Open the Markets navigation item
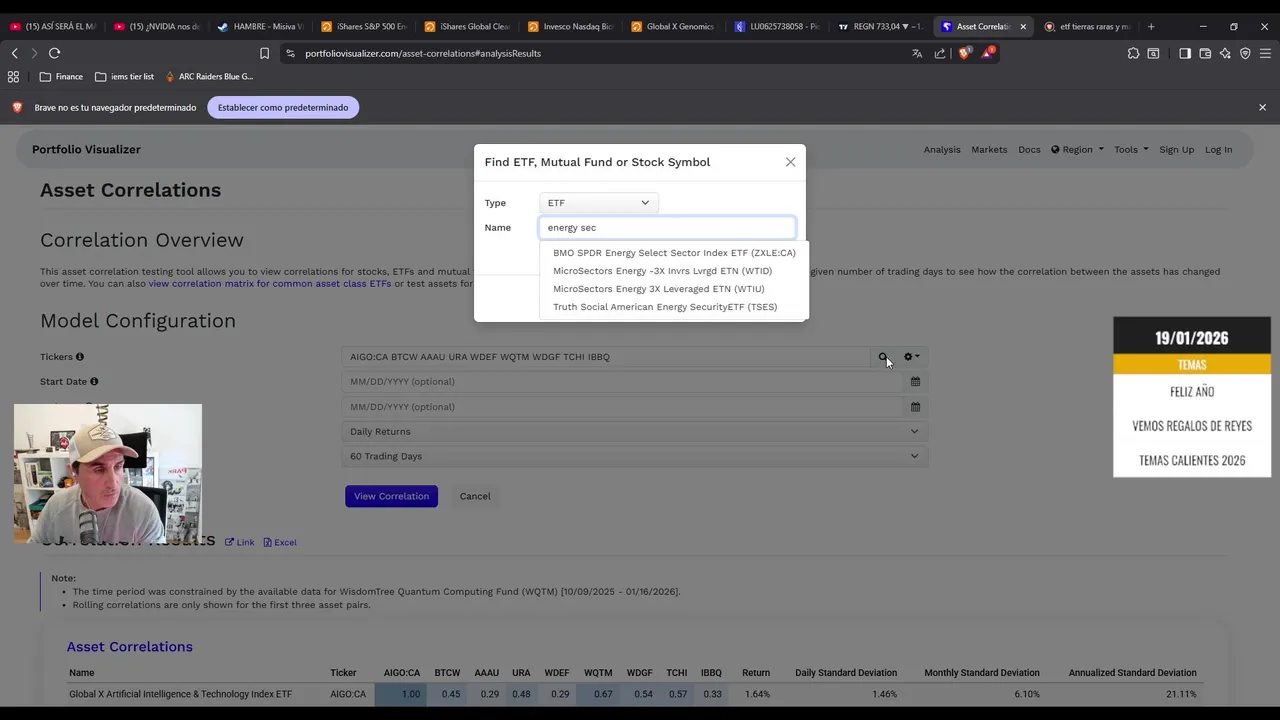The height and width of the screenshot is (720, 1280). (x=989, y=150)
